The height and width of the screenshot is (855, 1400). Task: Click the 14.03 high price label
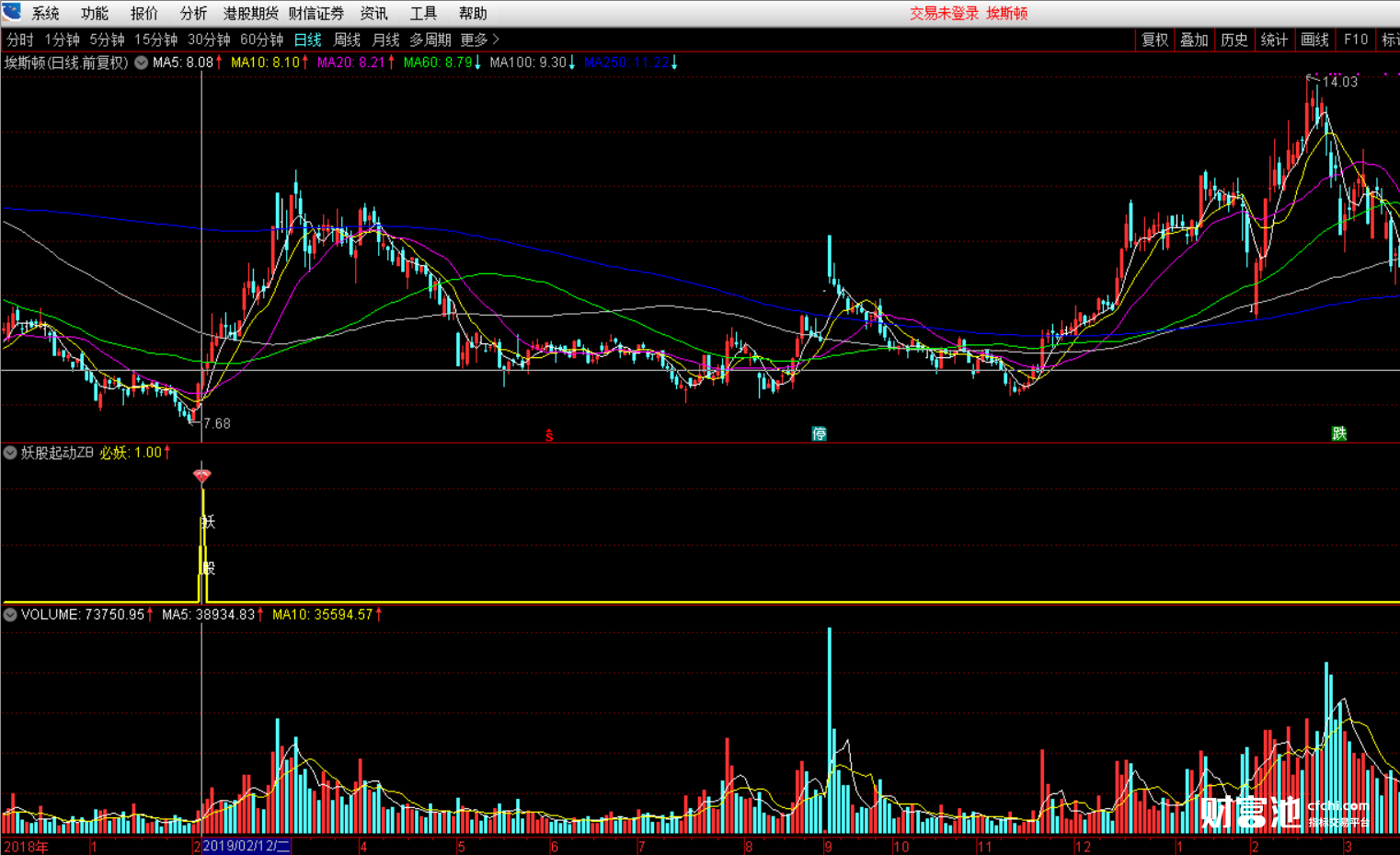point(1340,82)
